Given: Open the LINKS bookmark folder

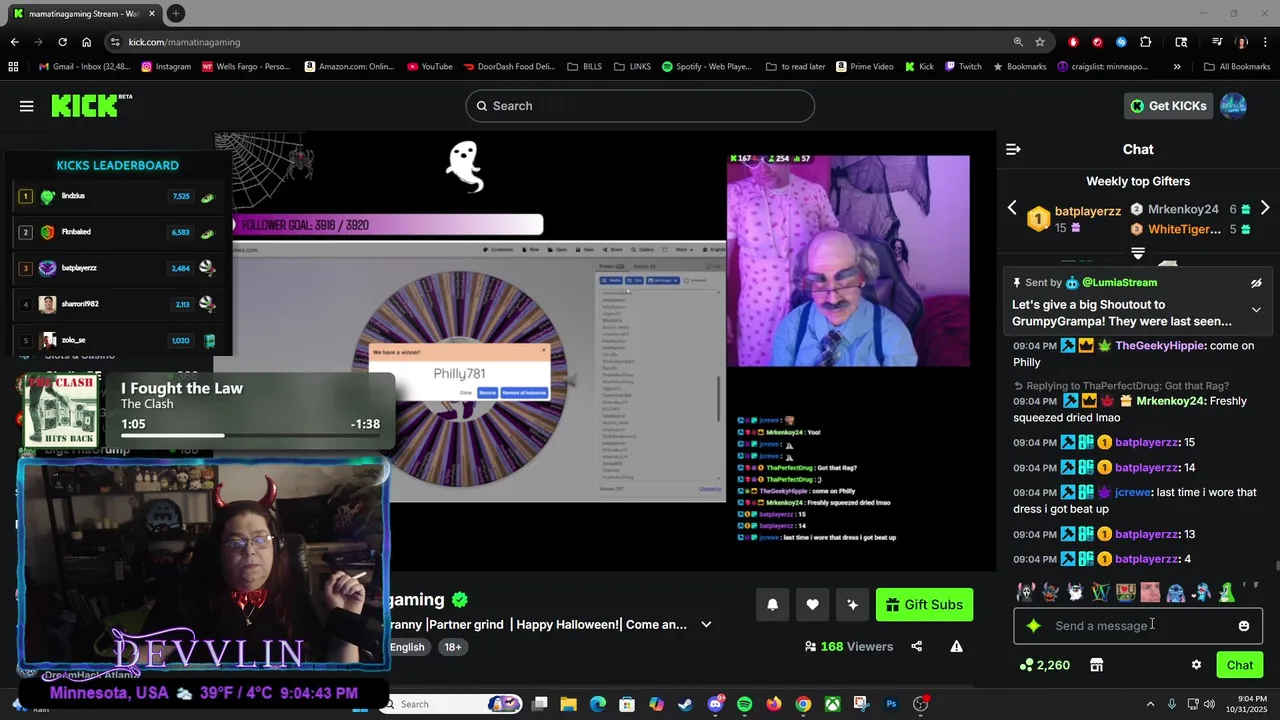Looking at the screenshot, I should coord(632,67).
